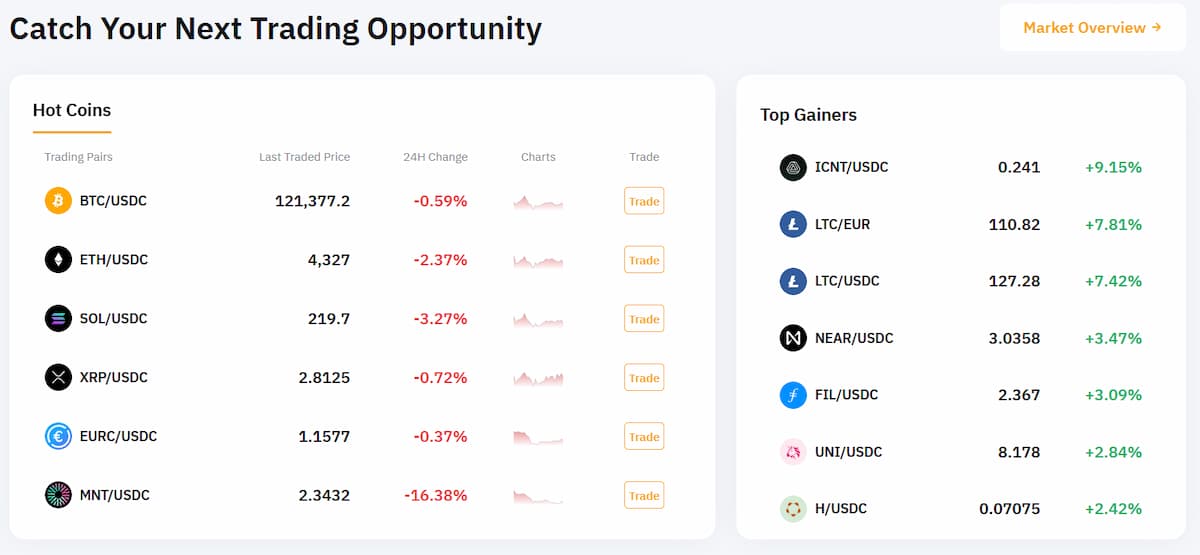Open the ETH/USDC mini price chart
1200x555 pixels.
click(538, 261)
